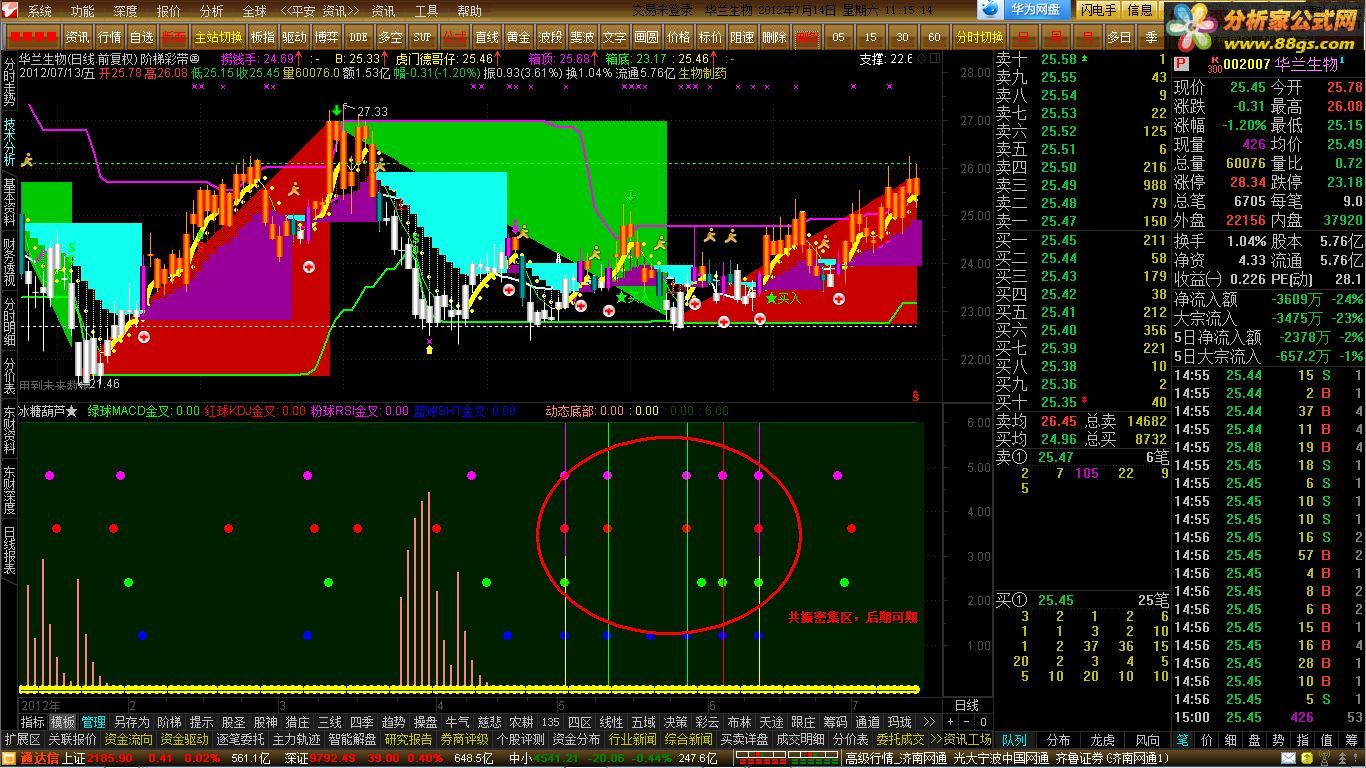Click the 行情 toolbar button
Screen dimensions: 1366x768
pyautogui.click(x=109, y=37)
